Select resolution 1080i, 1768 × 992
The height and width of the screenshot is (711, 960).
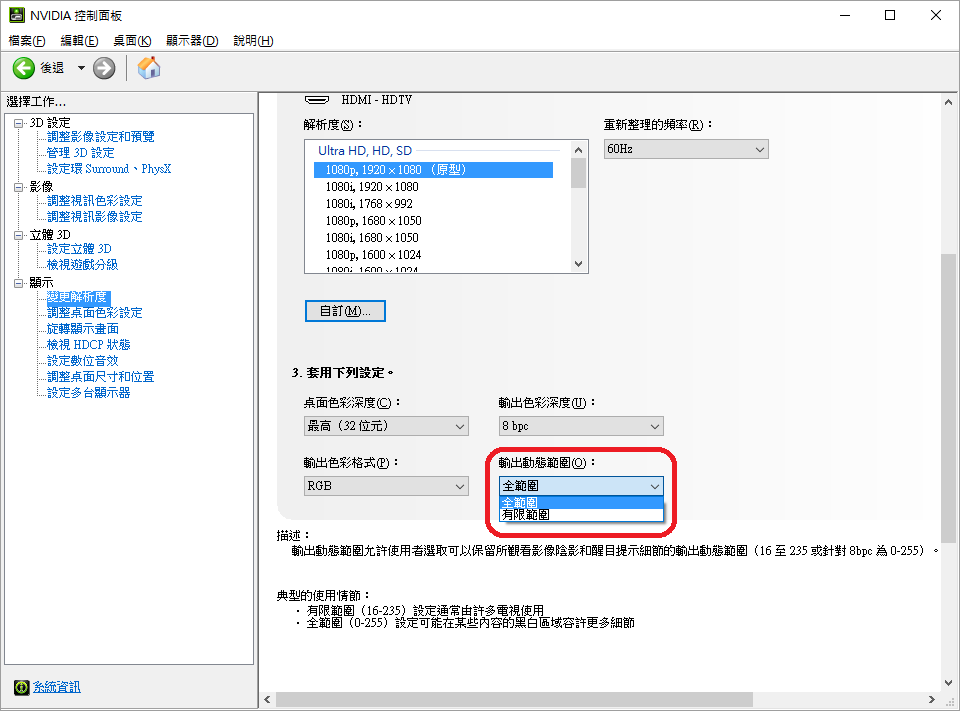pyautogui.click(x=369, y=204)
